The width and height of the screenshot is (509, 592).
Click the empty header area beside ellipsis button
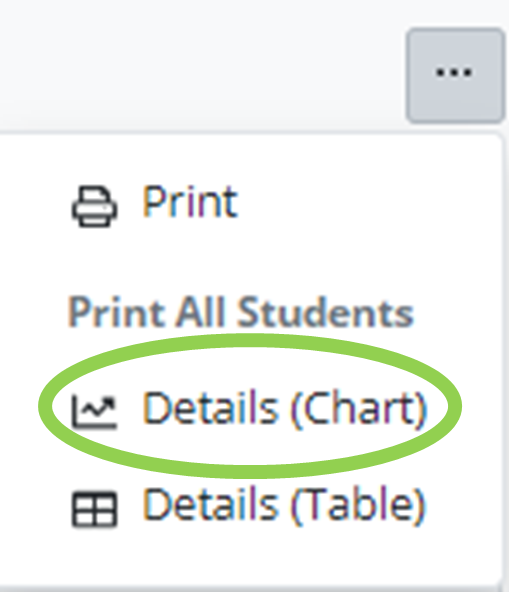pos(200,64)
